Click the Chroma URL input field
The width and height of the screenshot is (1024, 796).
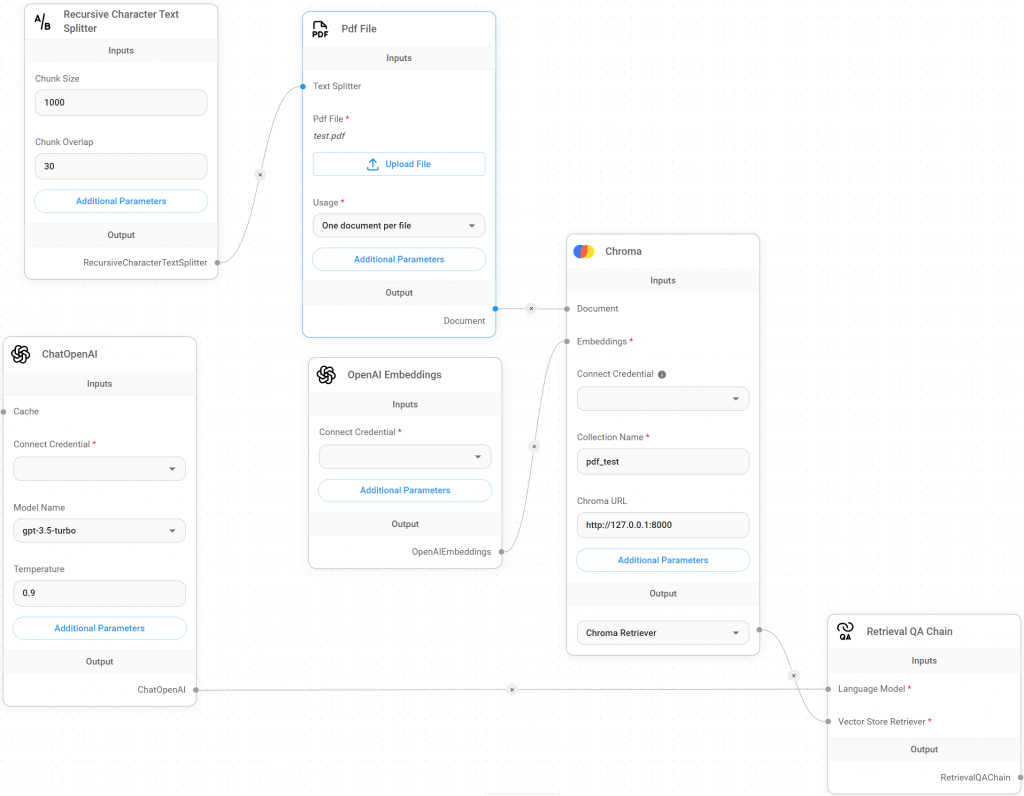663,525
